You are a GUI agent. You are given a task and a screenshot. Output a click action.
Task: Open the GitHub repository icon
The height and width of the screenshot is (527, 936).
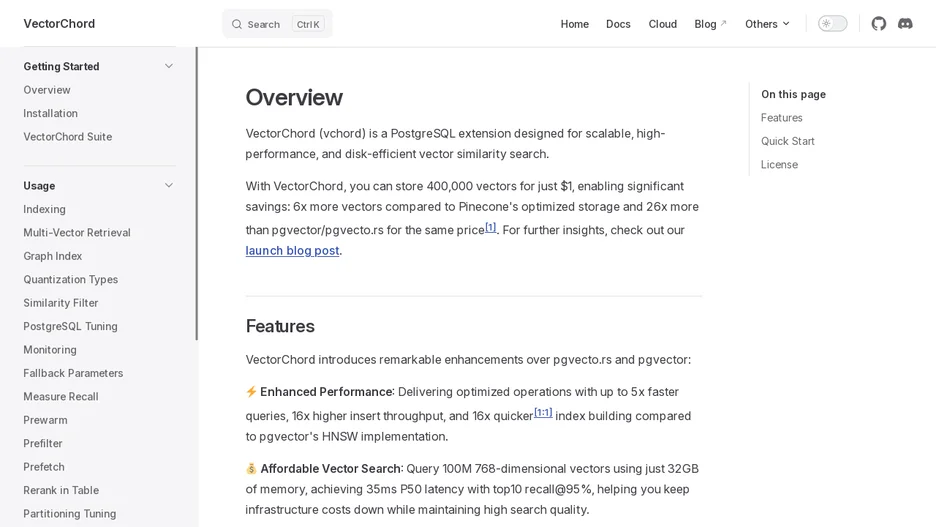[x=878, y=24]
